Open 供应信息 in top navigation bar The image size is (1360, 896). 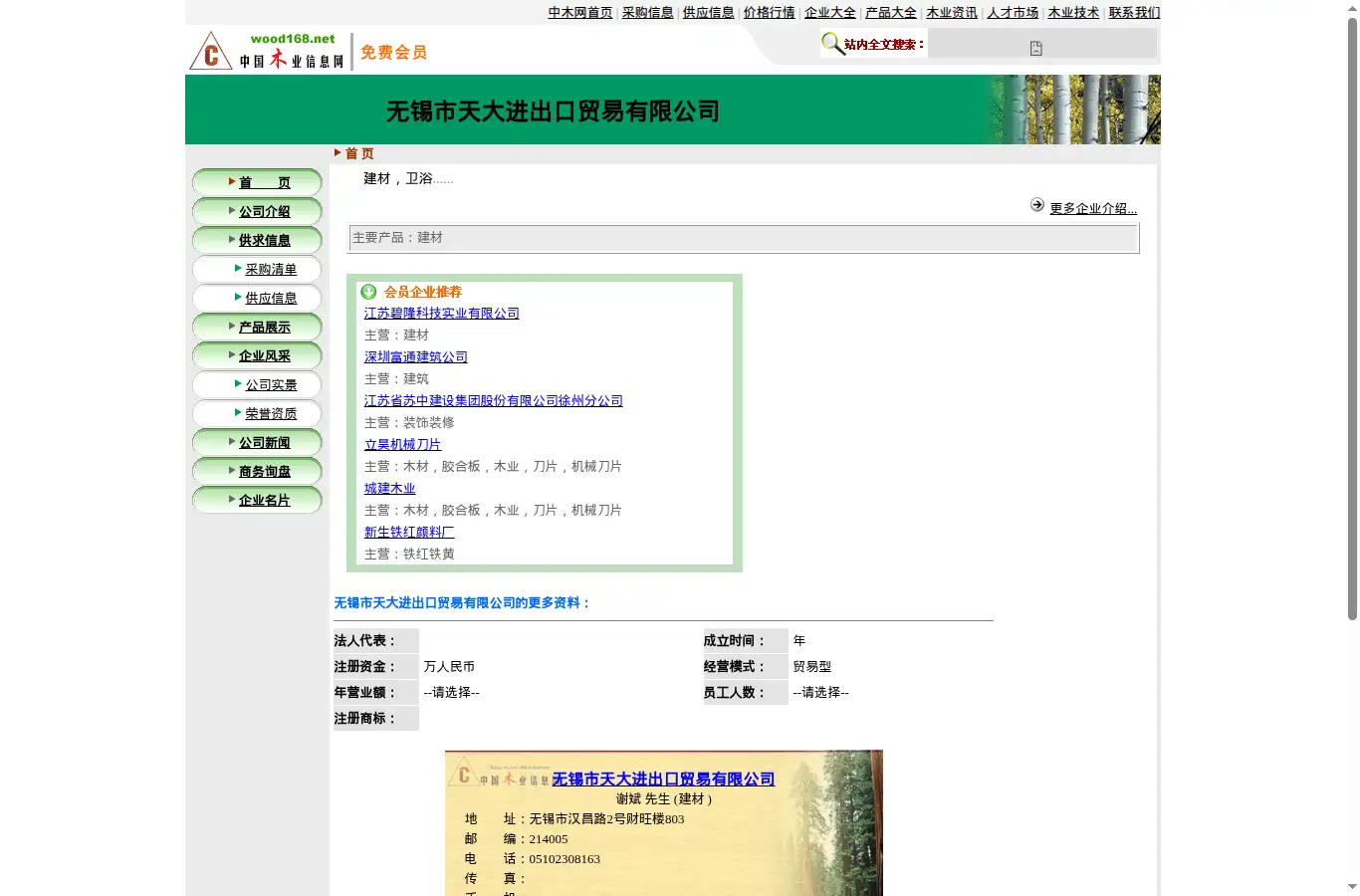point(709,13)
